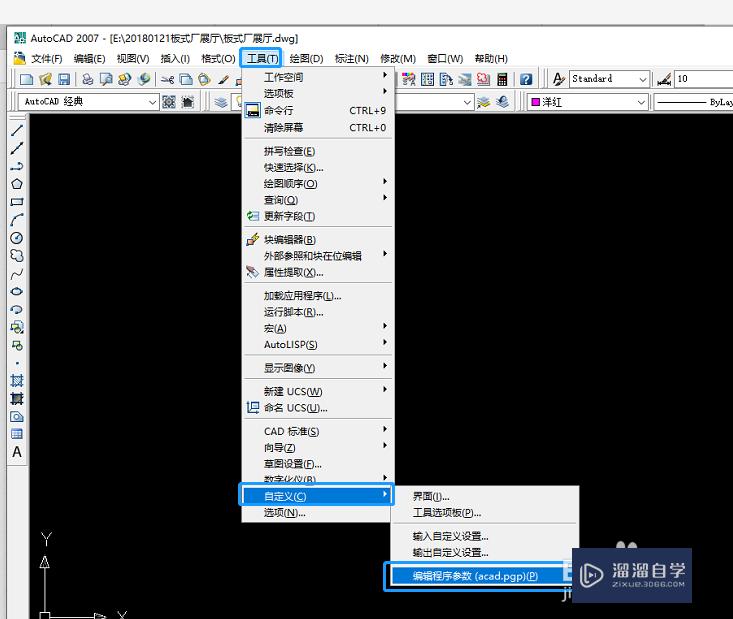Open the Standard text style dropdown

(x=609, y=79)
